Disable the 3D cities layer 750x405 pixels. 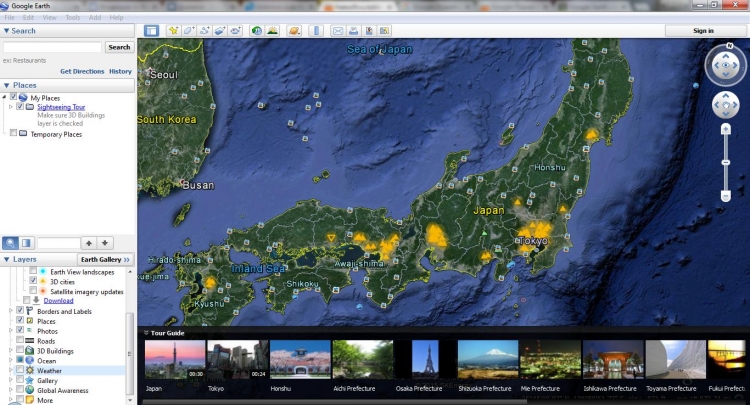(x=33, y=281)
